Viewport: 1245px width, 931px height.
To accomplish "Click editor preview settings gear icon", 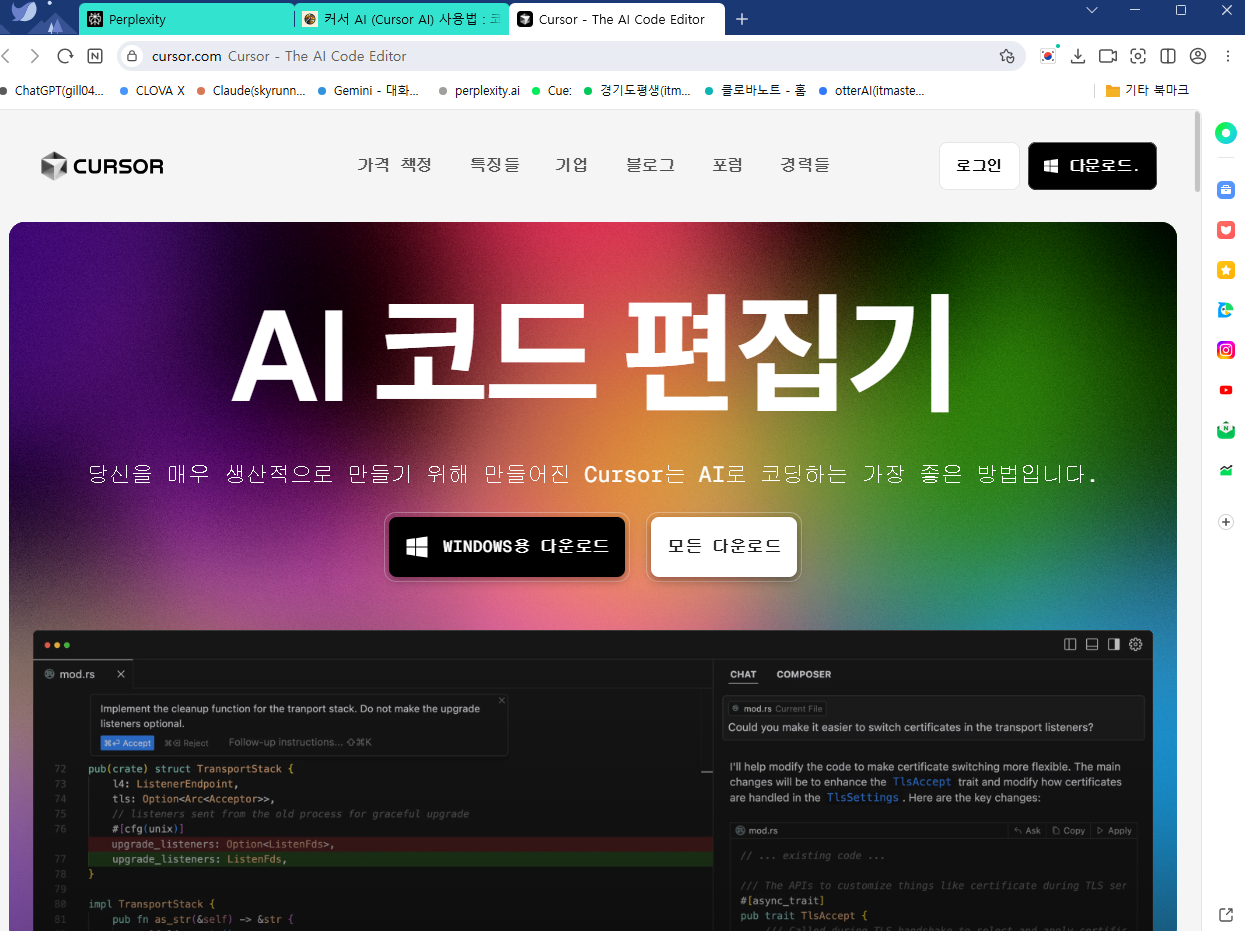I will tap(1135, 644).
